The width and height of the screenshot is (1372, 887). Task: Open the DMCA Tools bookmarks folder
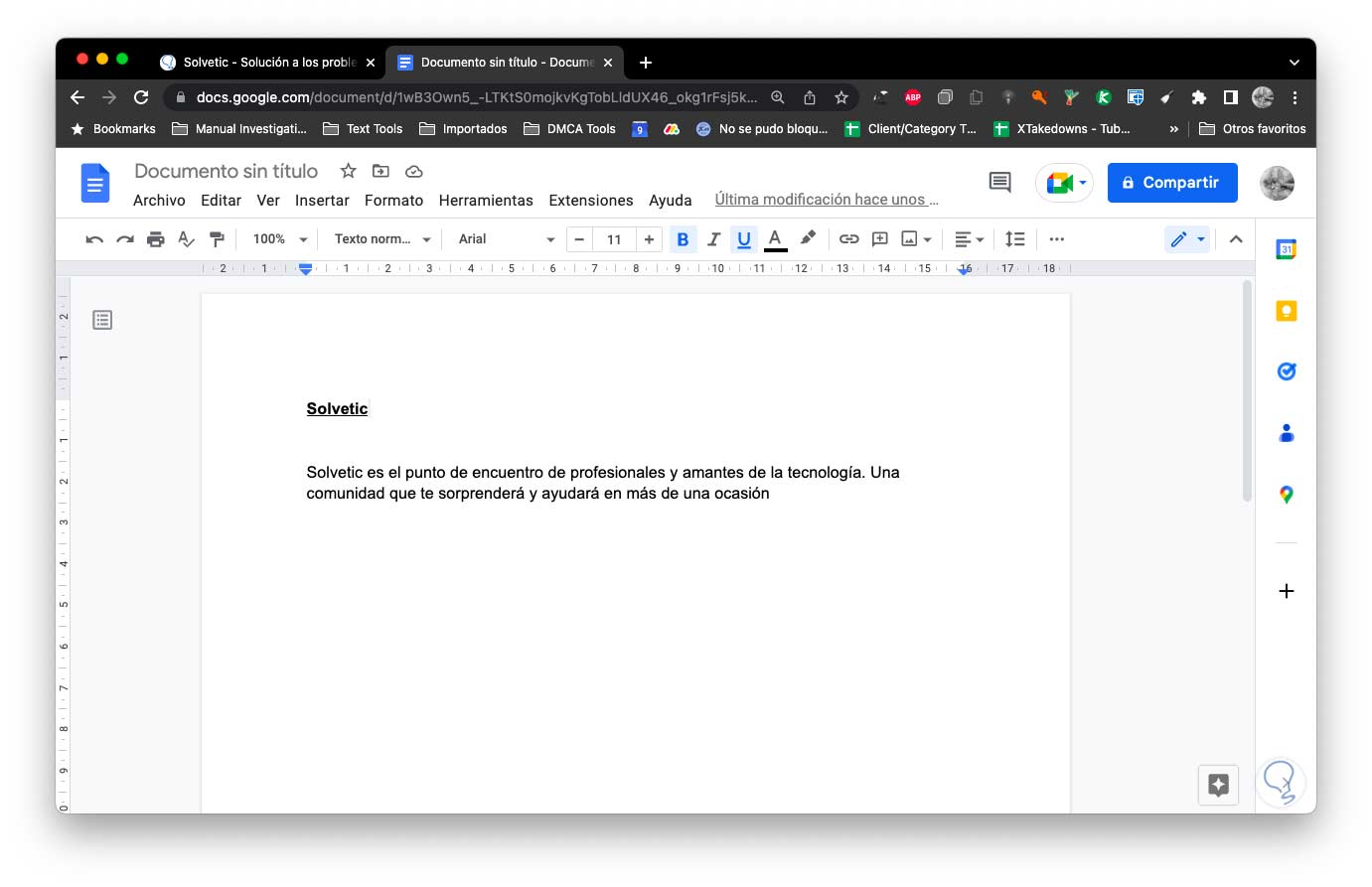570,129
